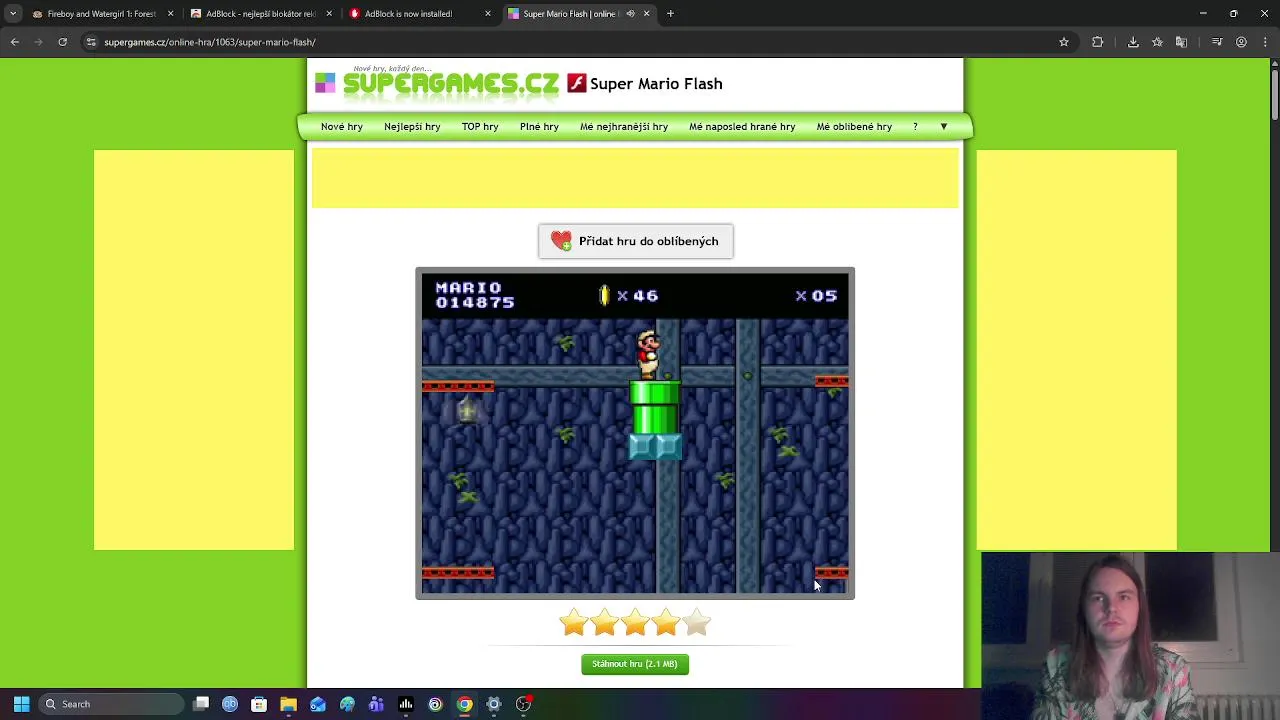Open Nejlepší hry menu item
Screen dimensions: 1280x720
click(x=412, y=127)
